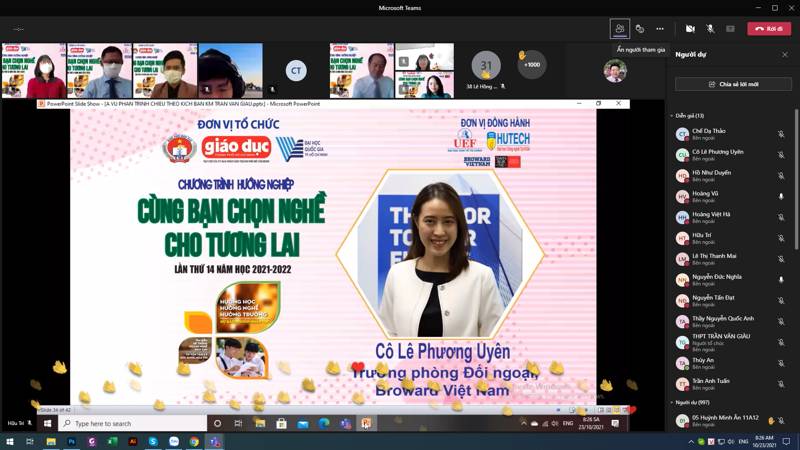Collapse the Người dự (997) group

coord(671,402)
